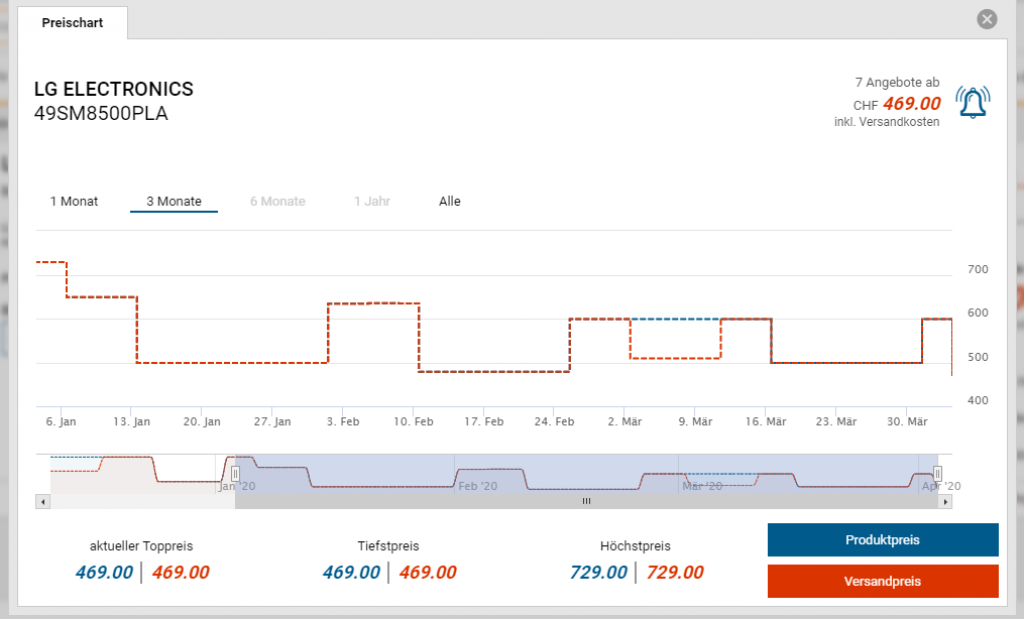Switch to the 3 Monate range
This screenshot has width=1024, height=619.
pos(174,201)
